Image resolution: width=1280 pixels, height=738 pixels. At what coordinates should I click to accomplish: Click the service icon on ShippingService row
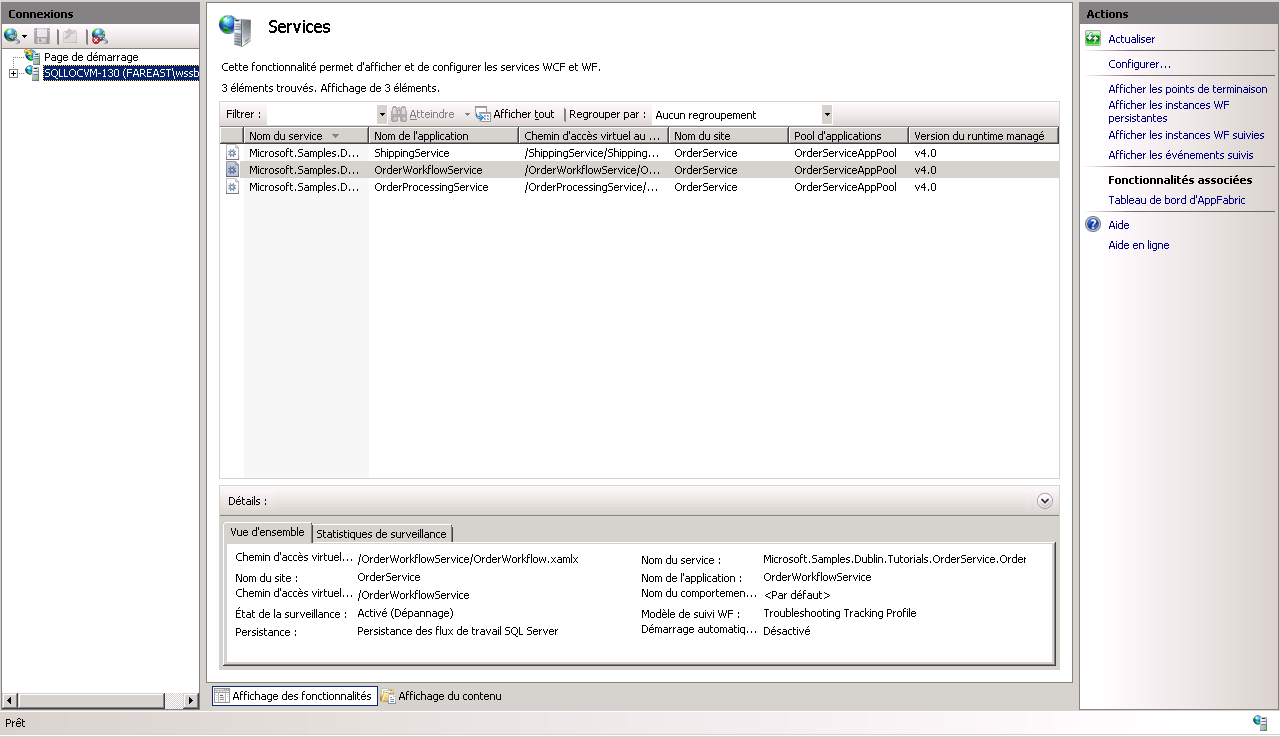(x=232, y=153)
